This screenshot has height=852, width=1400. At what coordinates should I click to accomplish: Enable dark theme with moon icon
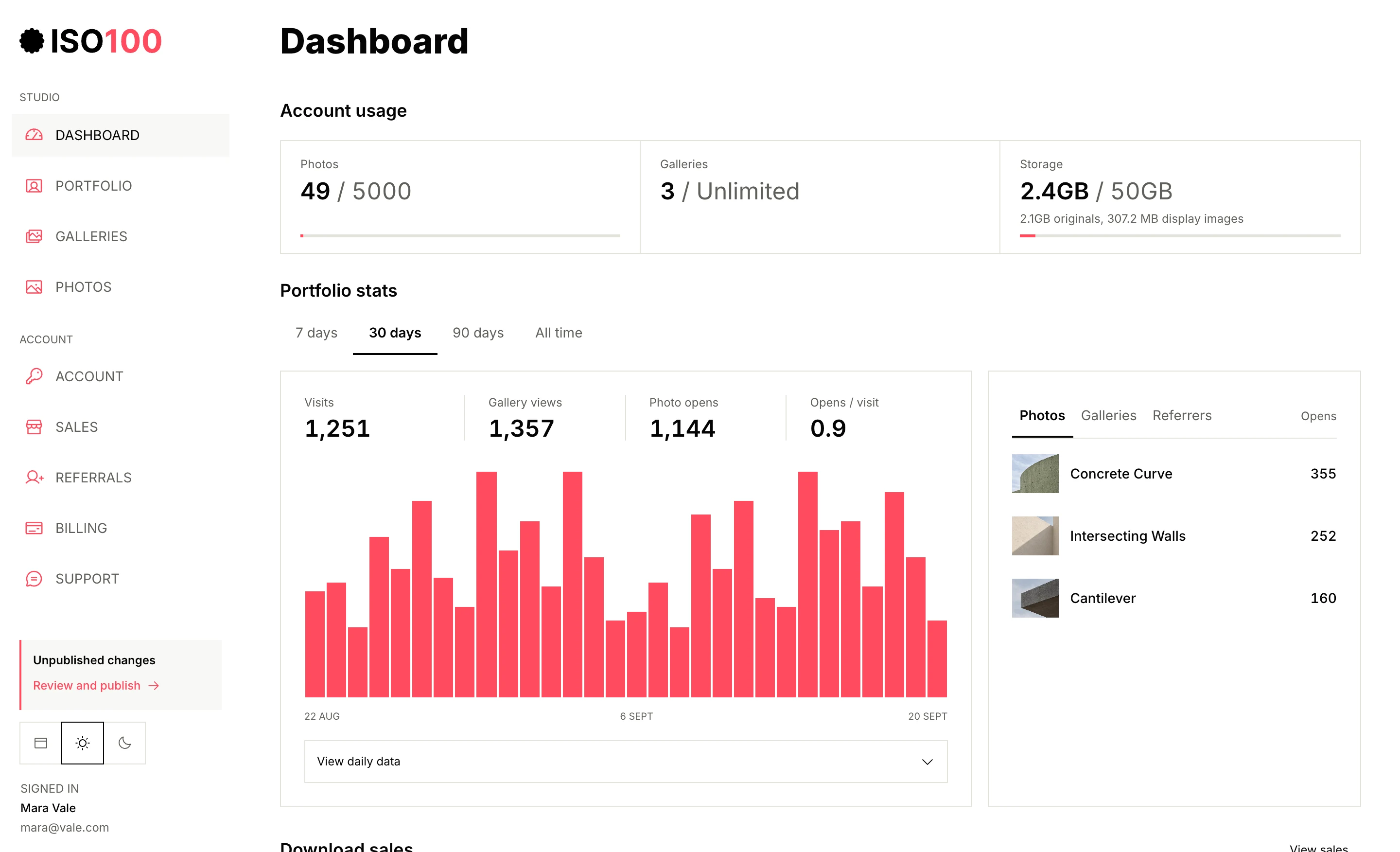[x=124, y=743]
